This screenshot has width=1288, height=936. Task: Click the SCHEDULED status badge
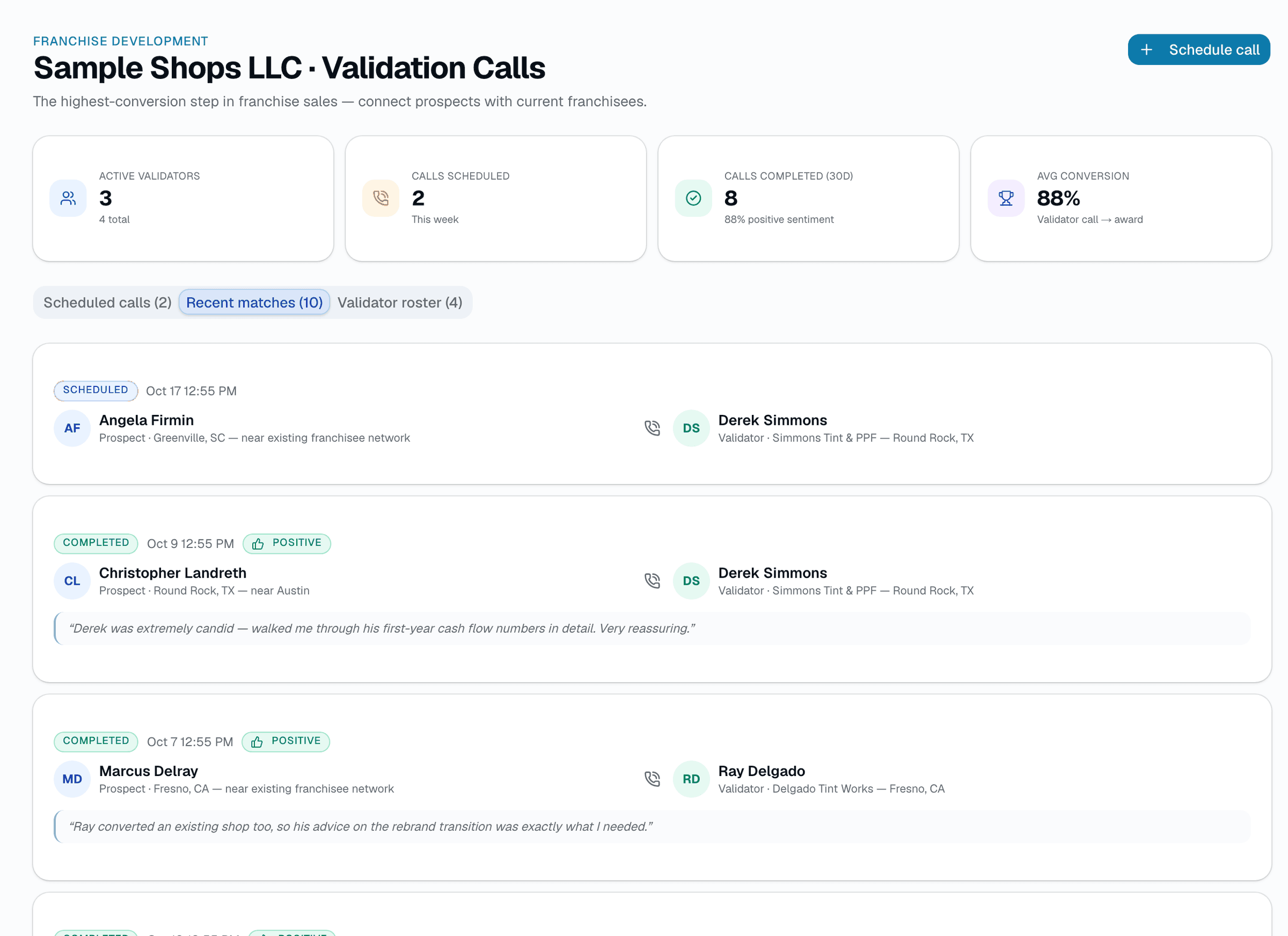pos(96,390)
